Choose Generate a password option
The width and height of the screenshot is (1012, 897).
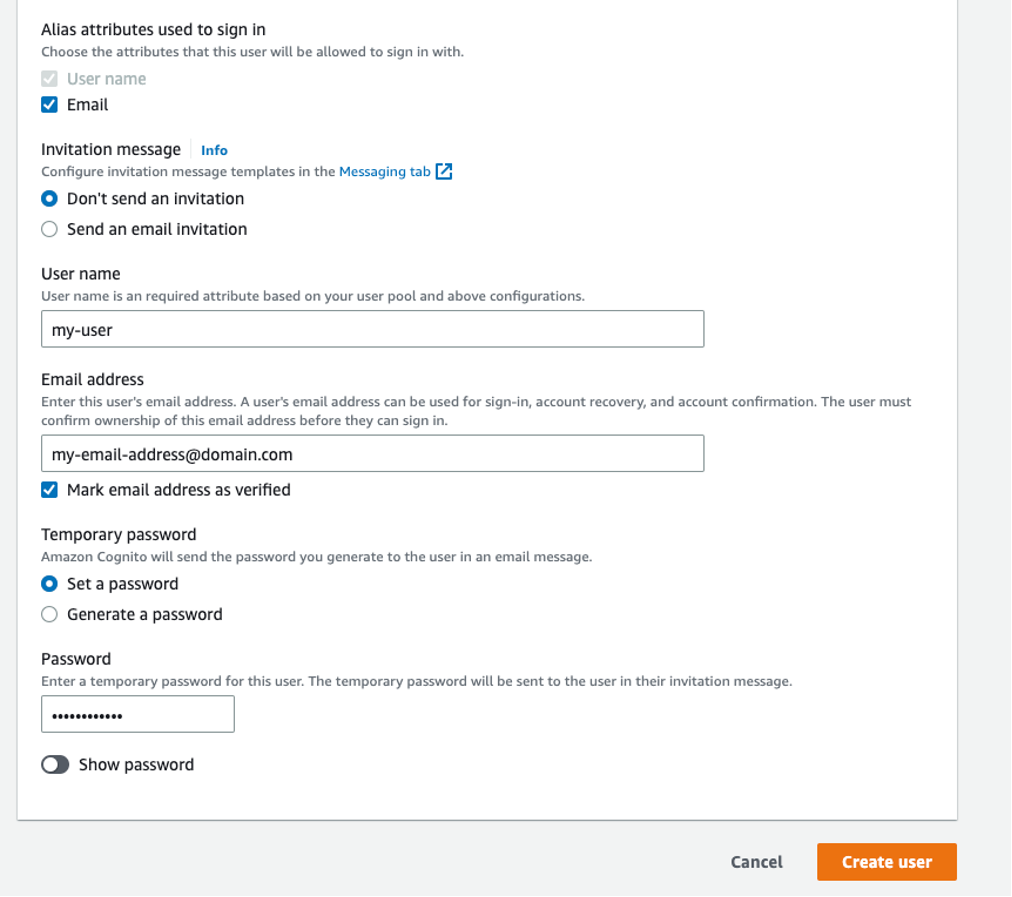[49, 614]
